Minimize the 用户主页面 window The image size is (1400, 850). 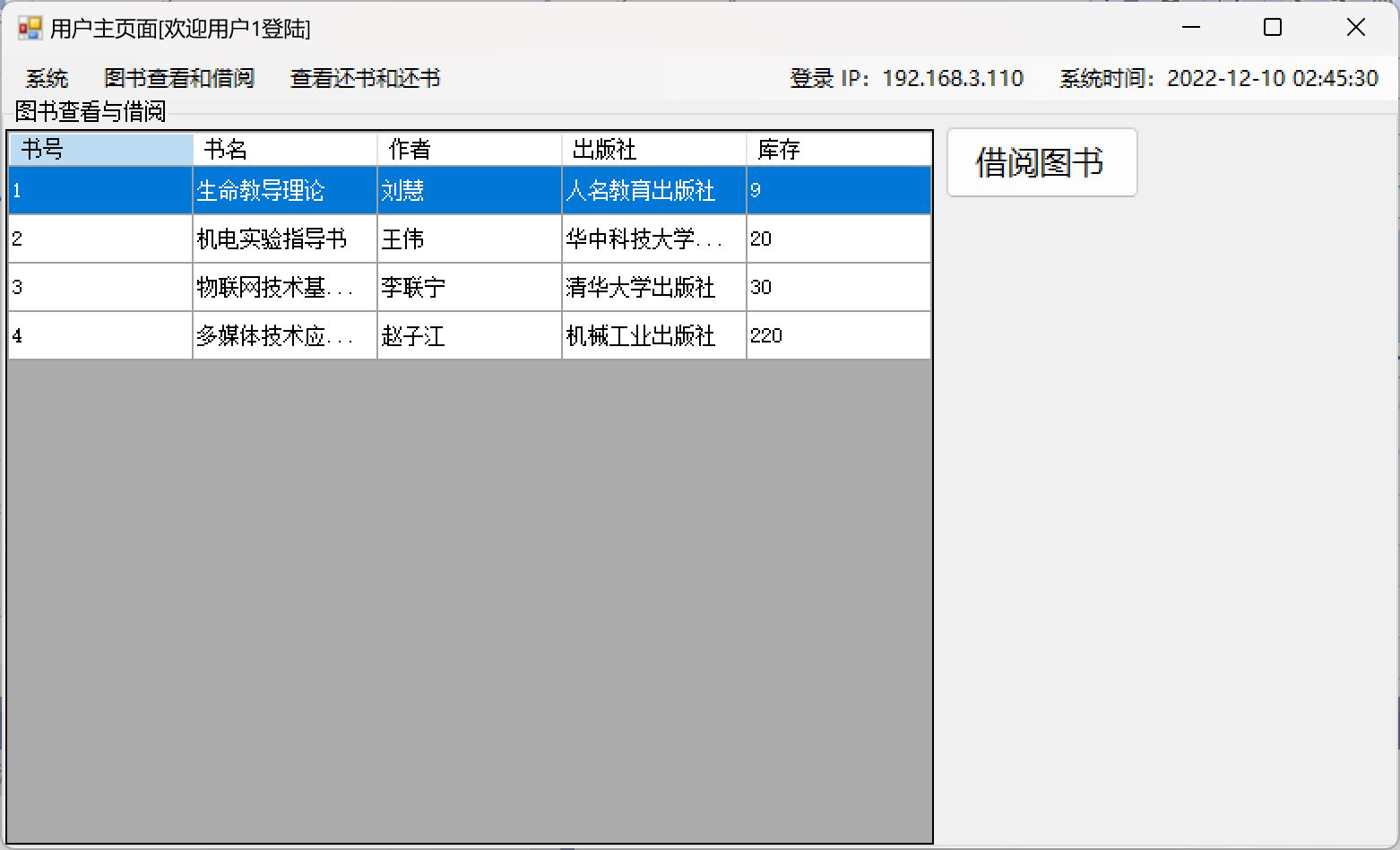click(x=1191, y=28)
